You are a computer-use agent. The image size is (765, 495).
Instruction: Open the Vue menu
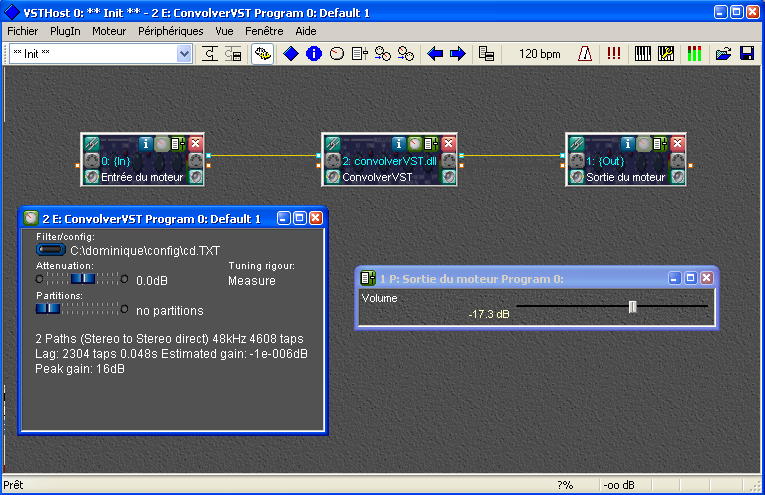point(224,31)
